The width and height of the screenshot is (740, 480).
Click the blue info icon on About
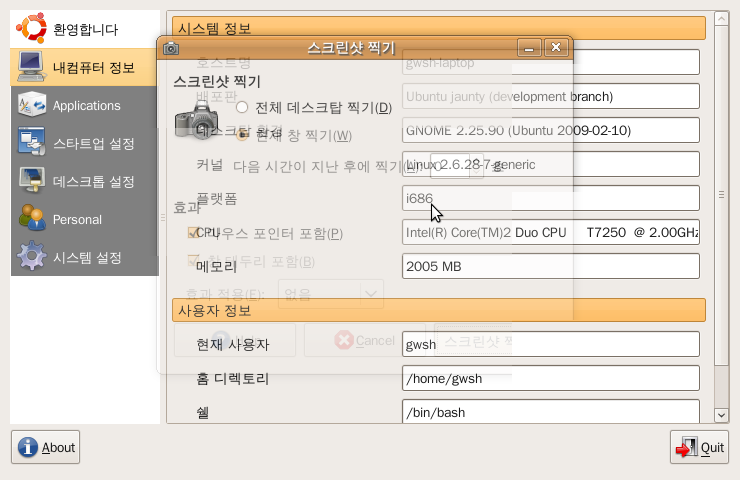coord(28,447)
